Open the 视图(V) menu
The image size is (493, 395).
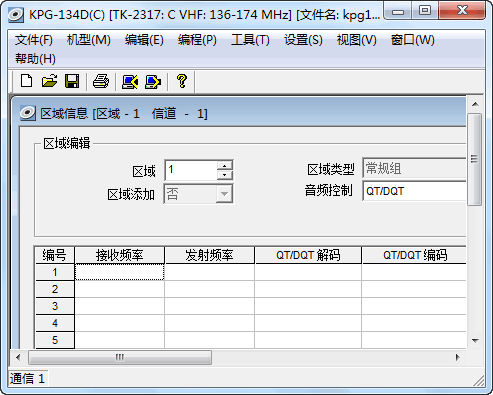click(x=356, y=40)
